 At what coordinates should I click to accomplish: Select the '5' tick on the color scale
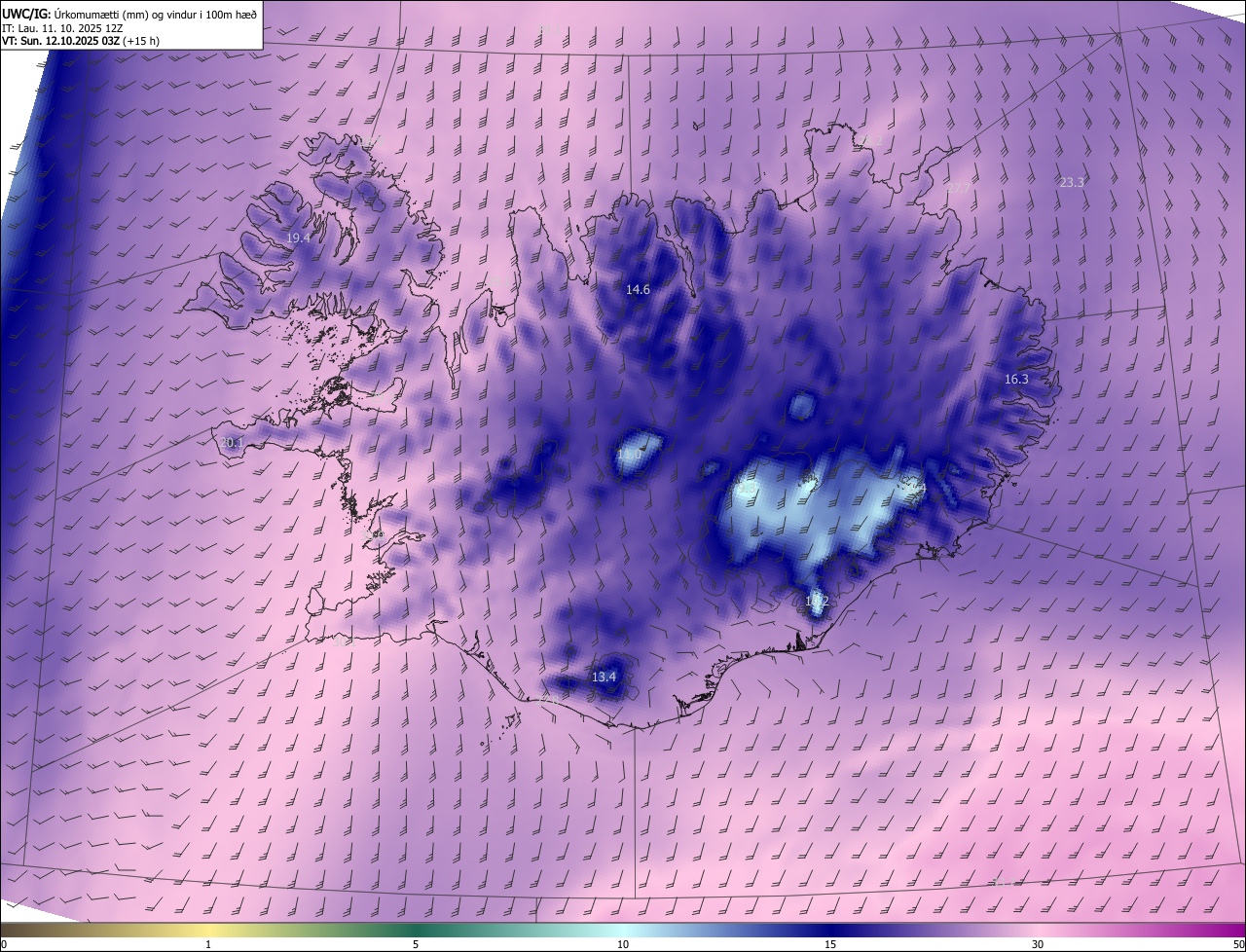coord(416,944)
